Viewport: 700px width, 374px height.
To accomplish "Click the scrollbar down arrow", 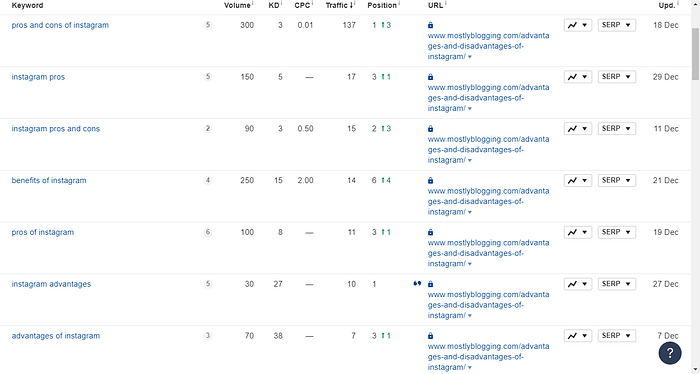I will (x=696, y=370).
